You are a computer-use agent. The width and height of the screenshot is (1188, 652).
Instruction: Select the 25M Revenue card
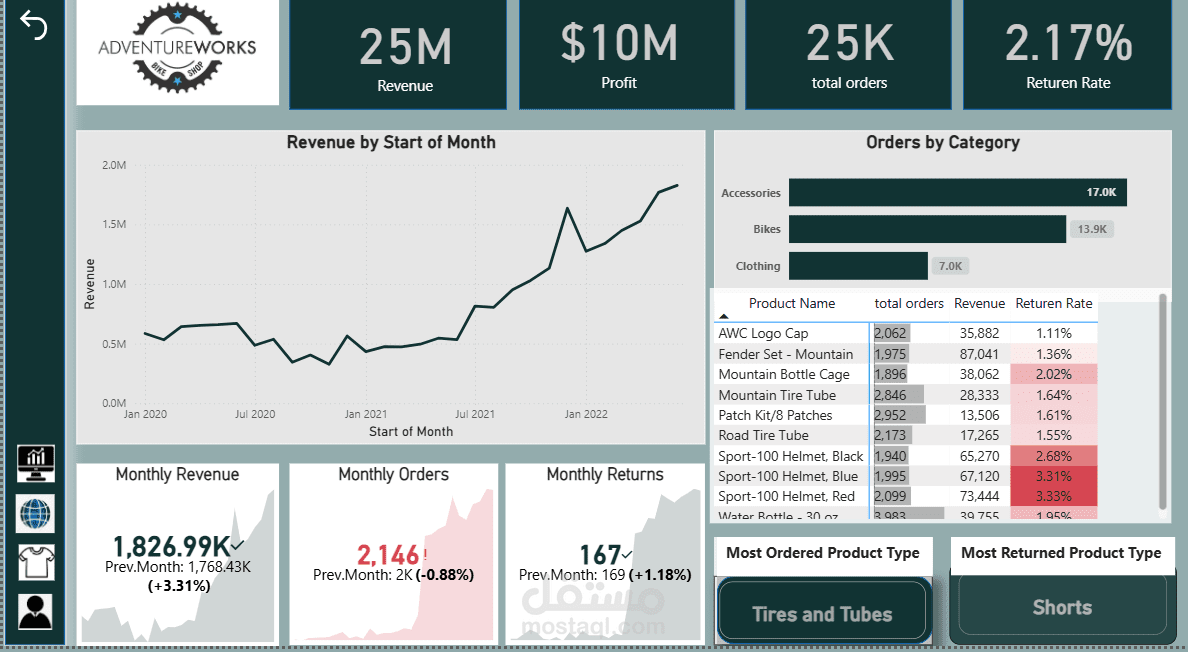[398, 55]
